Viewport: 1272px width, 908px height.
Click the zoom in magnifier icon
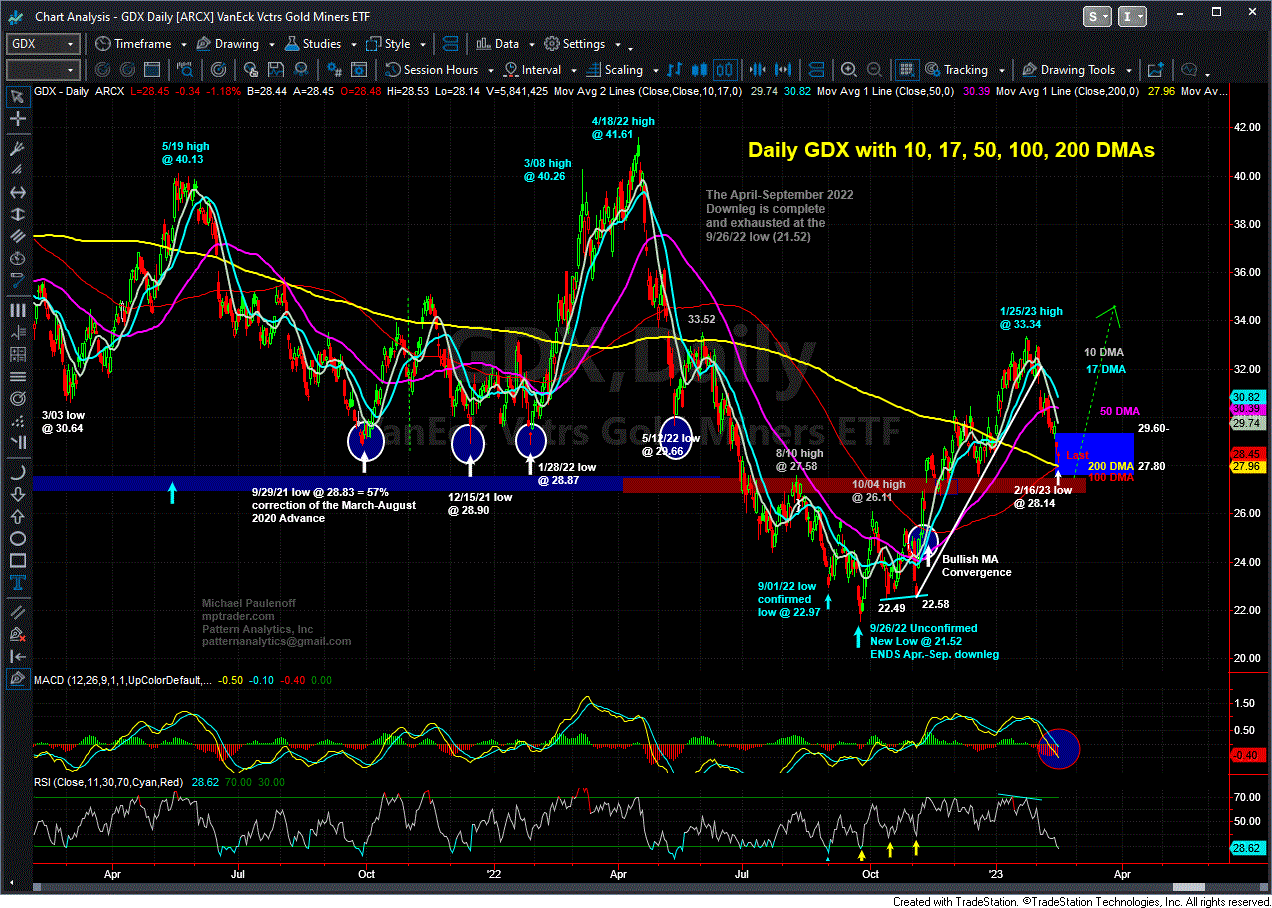point(849,70)
